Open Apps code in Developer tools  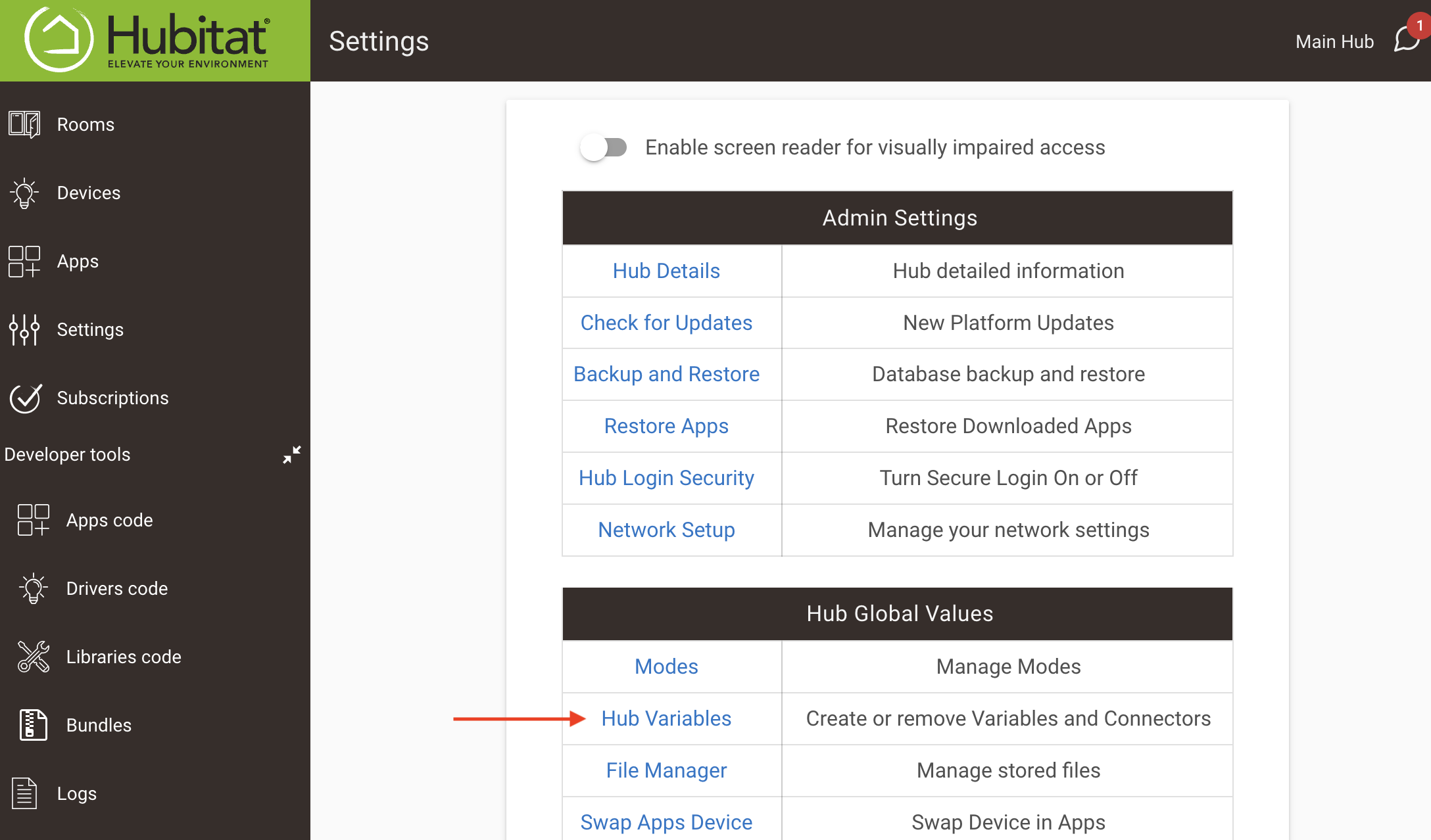pyautogui.click(x=110, y=520)
